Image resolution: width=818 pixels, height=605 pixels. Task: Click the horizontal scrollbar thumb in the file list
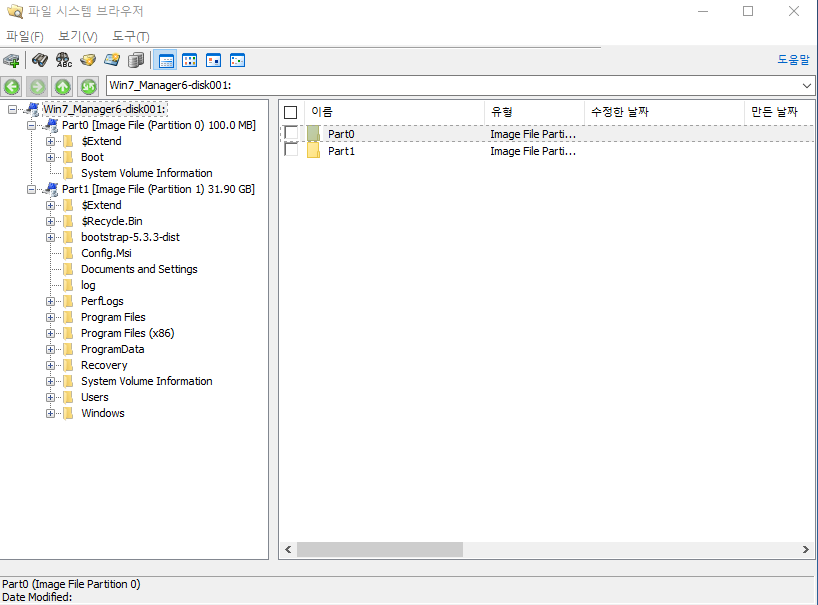point(380,549)
